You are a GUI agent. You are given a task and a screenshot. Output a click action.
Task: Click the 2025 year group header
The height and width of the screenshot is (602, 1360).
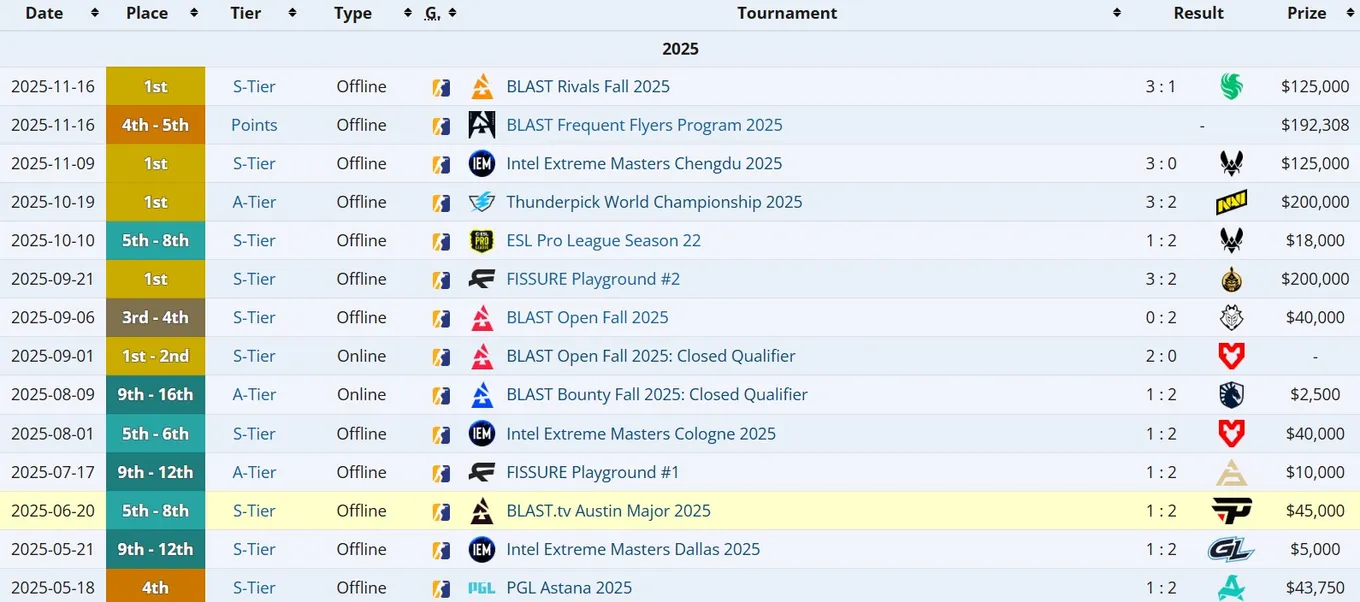click(680, 49)
